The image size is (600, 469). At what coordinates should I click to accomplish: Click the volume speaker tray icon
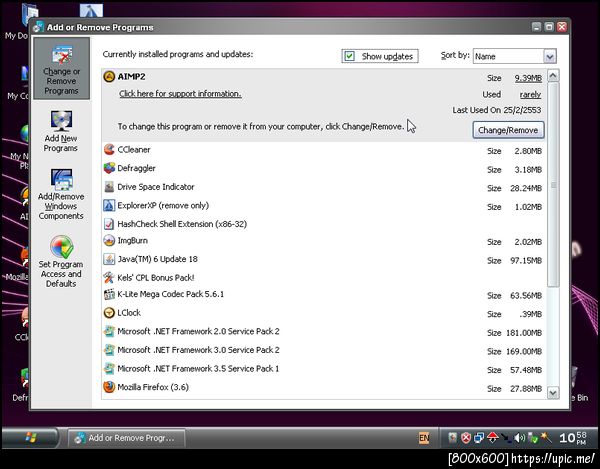[x=519, y=438]
